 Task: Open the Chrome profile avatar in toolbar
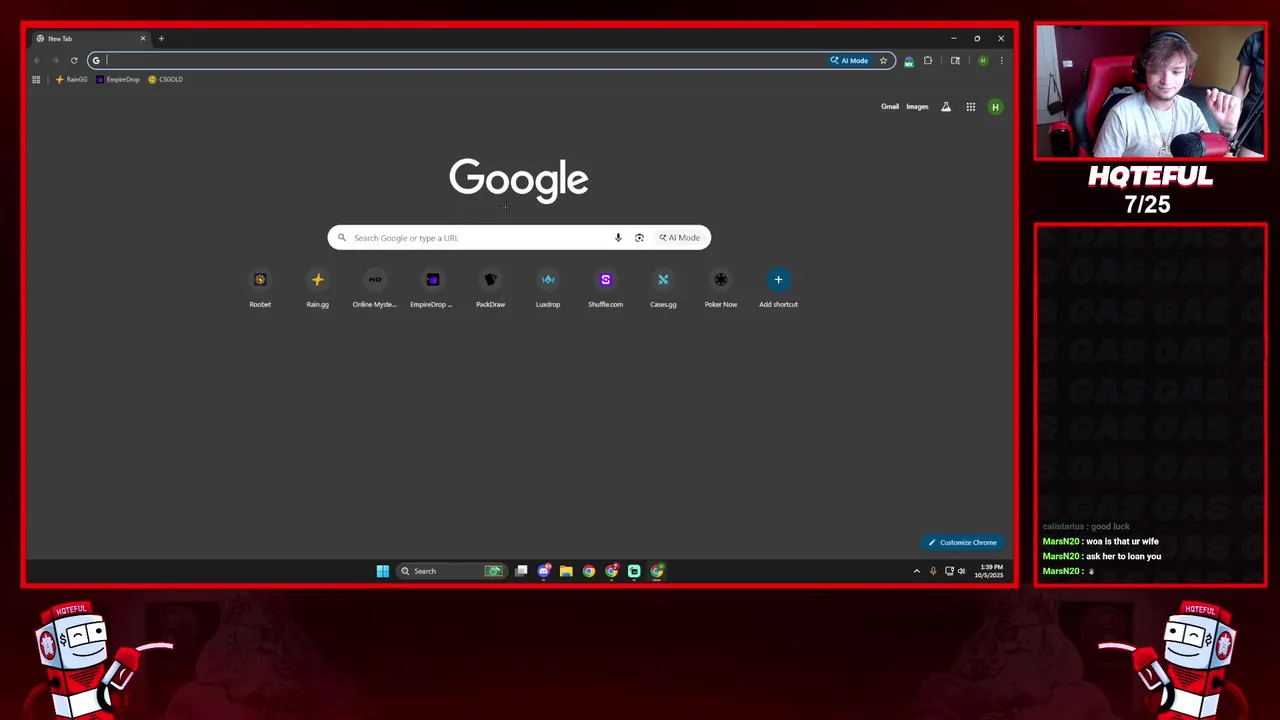[x=983, y=60]
